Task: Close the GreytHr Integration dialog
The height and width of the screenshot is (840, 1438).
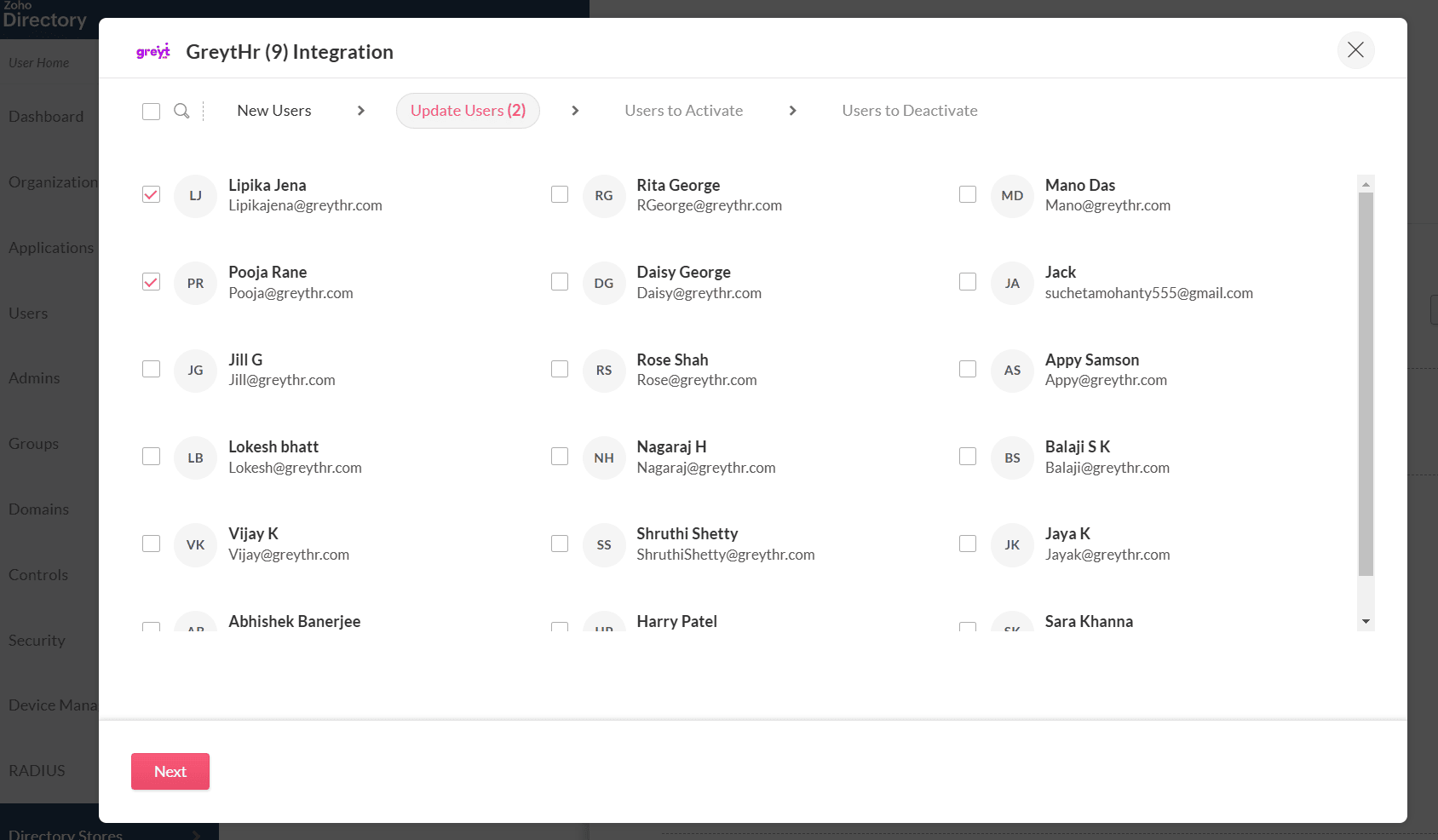Action: 1355,50
